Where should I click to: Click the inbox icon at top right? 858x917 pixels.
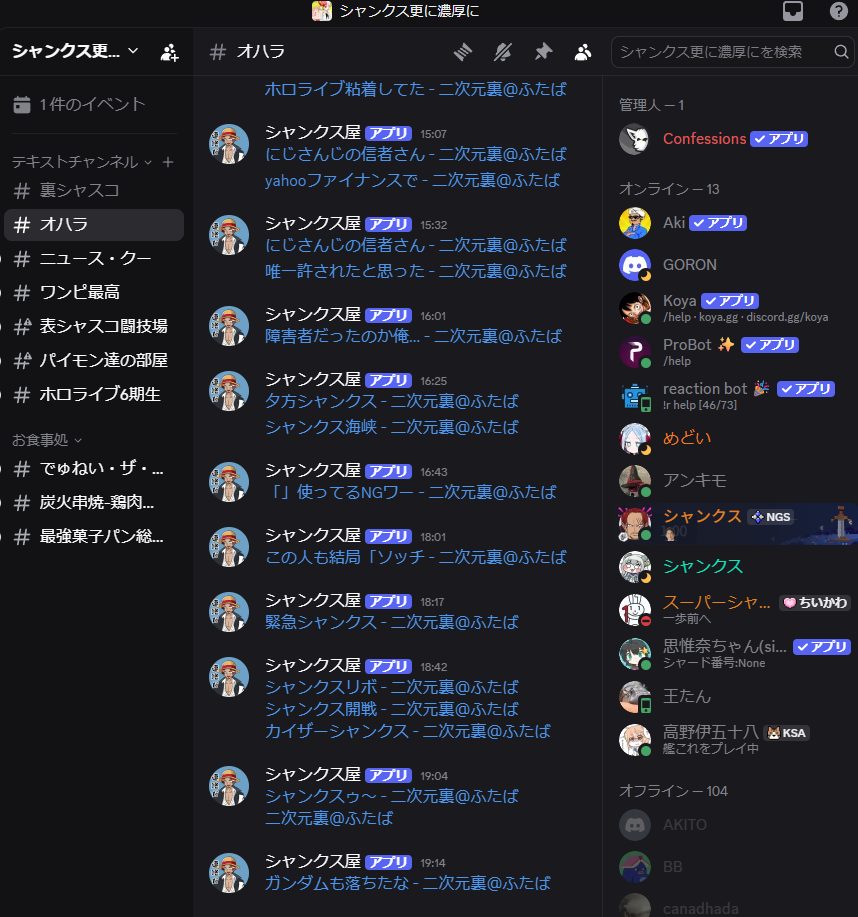[792, 11]
